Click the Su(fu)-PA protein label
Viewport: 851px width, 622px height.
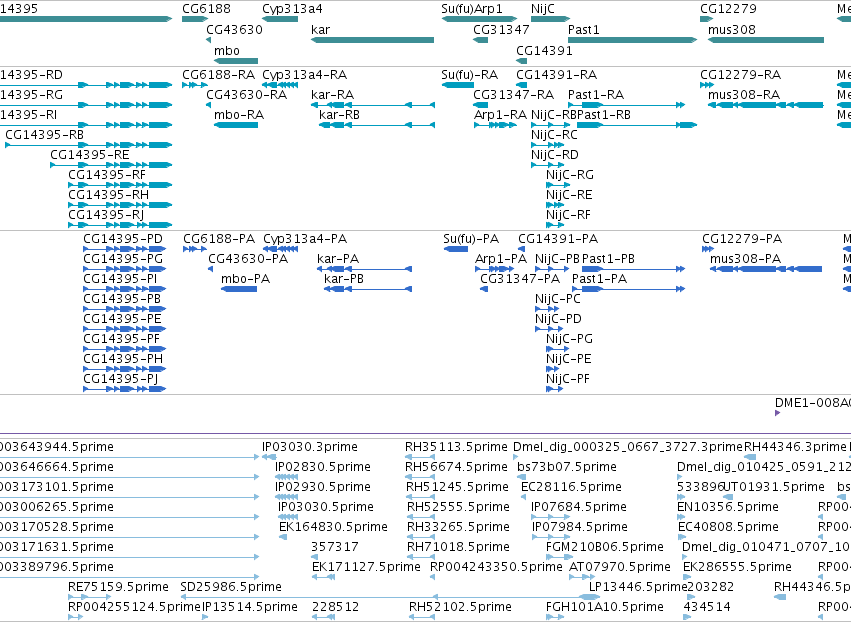471,239
